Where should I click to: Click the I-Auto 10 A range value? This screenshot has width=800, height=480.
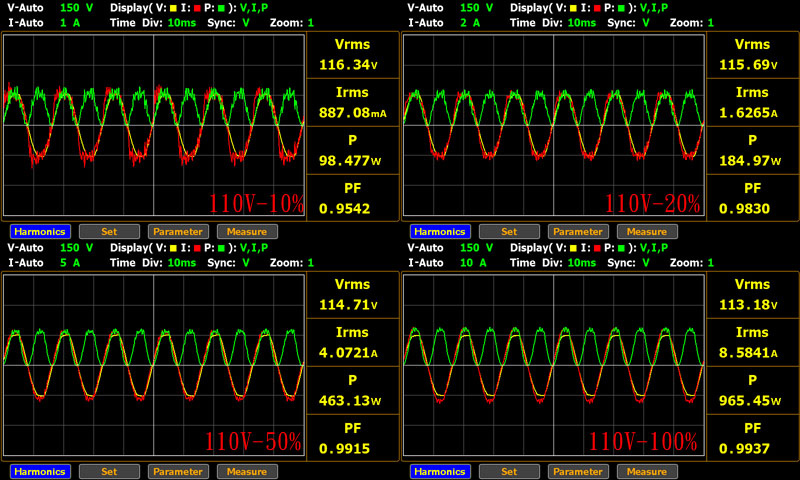pyautogui.click(x=473, y=263)
